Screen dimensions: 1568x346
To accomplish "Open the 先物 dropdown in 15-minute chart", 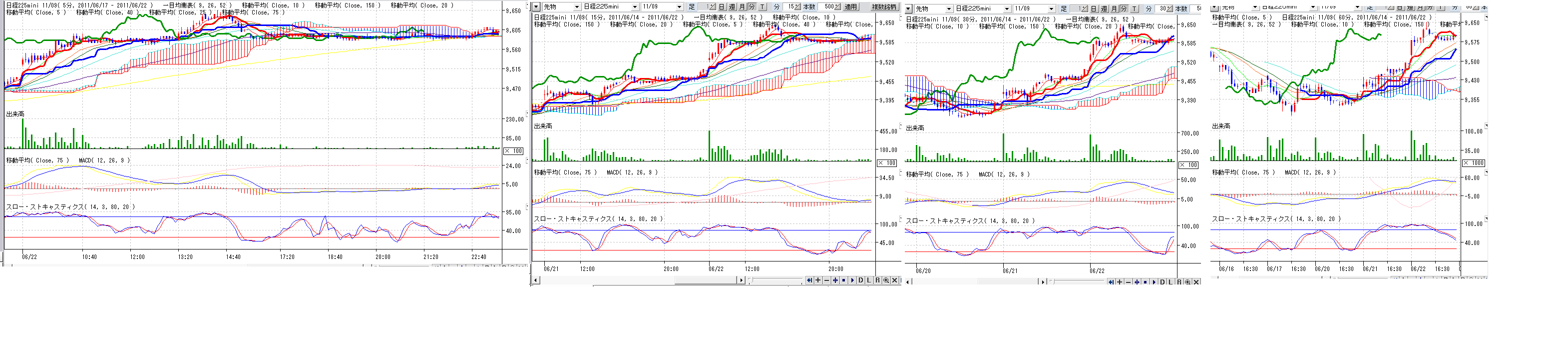I will (x=576, y=6).
